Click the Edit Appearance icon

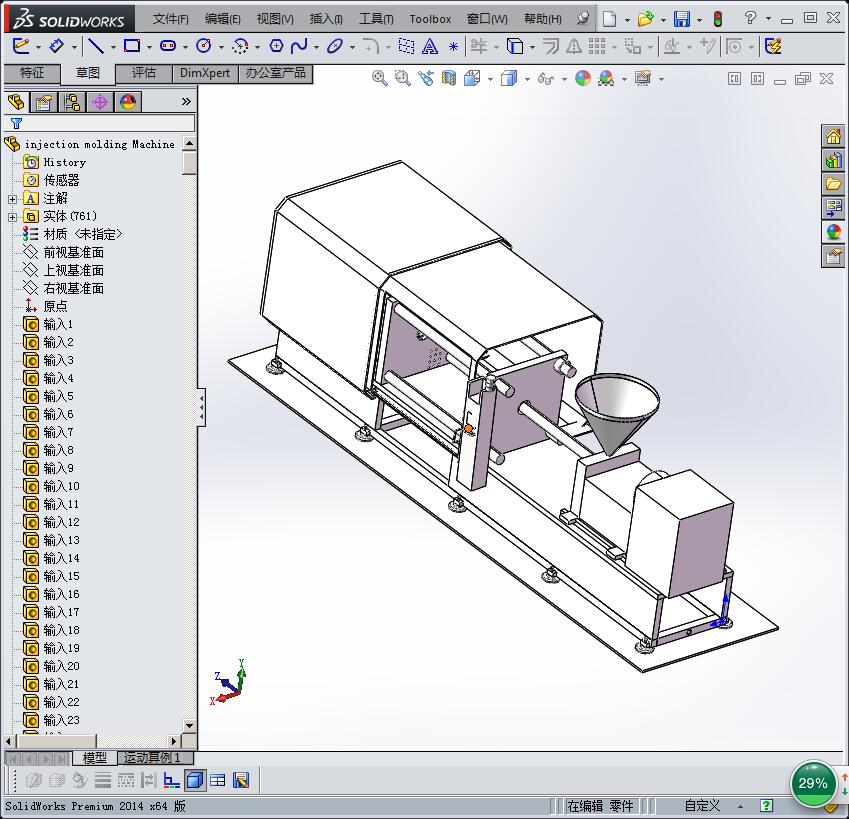point(583,79)
